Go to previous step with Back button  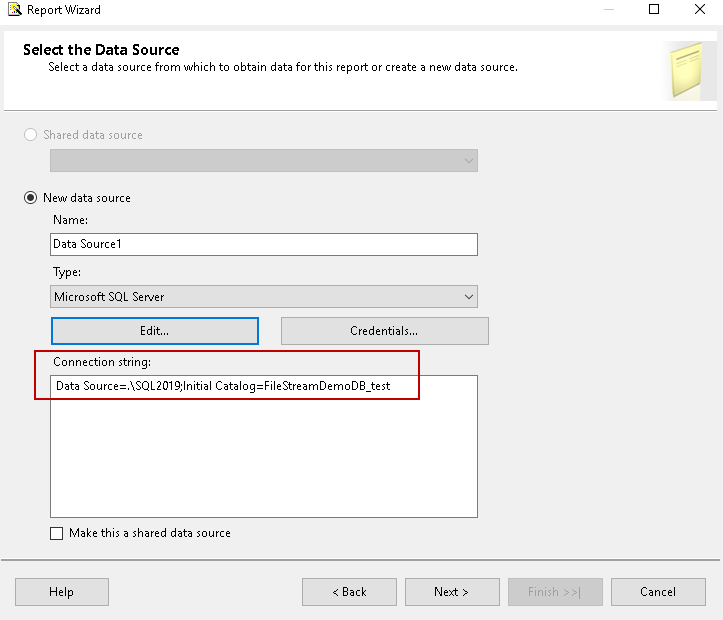(349, 592)
